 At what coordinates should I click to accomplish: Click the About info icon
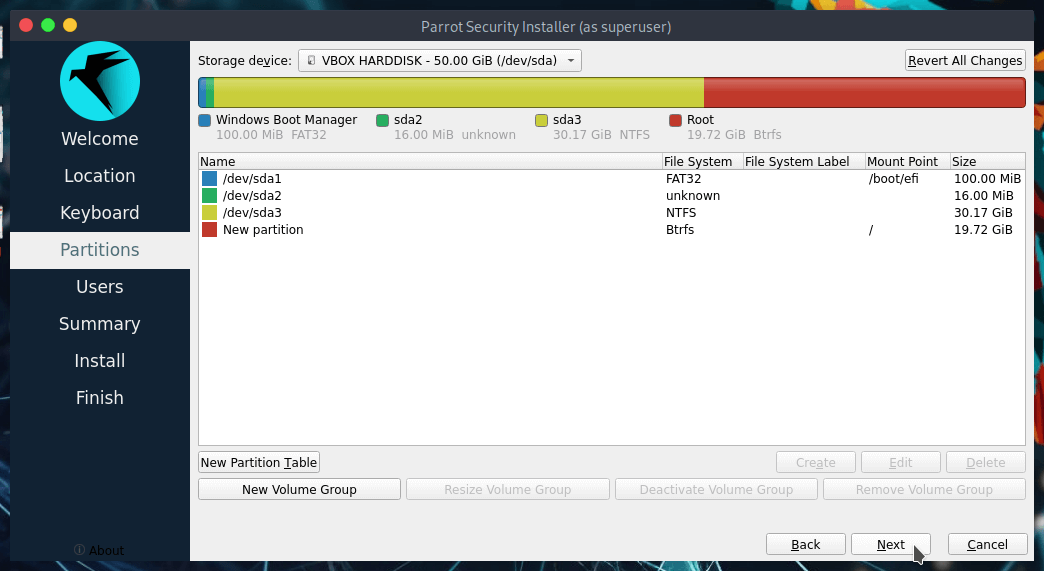point(79,550)
